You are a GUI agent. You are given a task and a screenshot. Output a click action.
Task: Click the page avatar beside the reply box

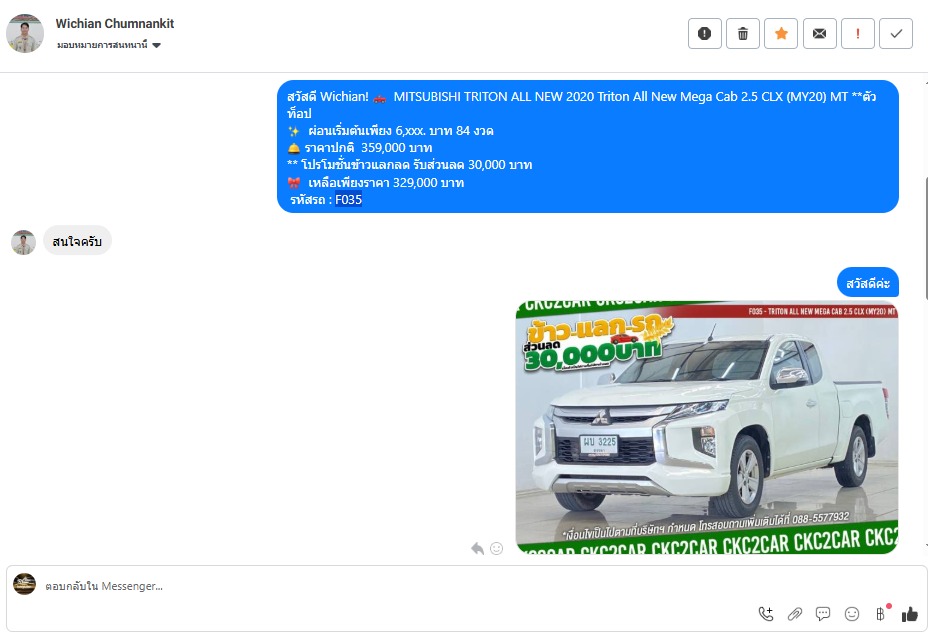24,584
